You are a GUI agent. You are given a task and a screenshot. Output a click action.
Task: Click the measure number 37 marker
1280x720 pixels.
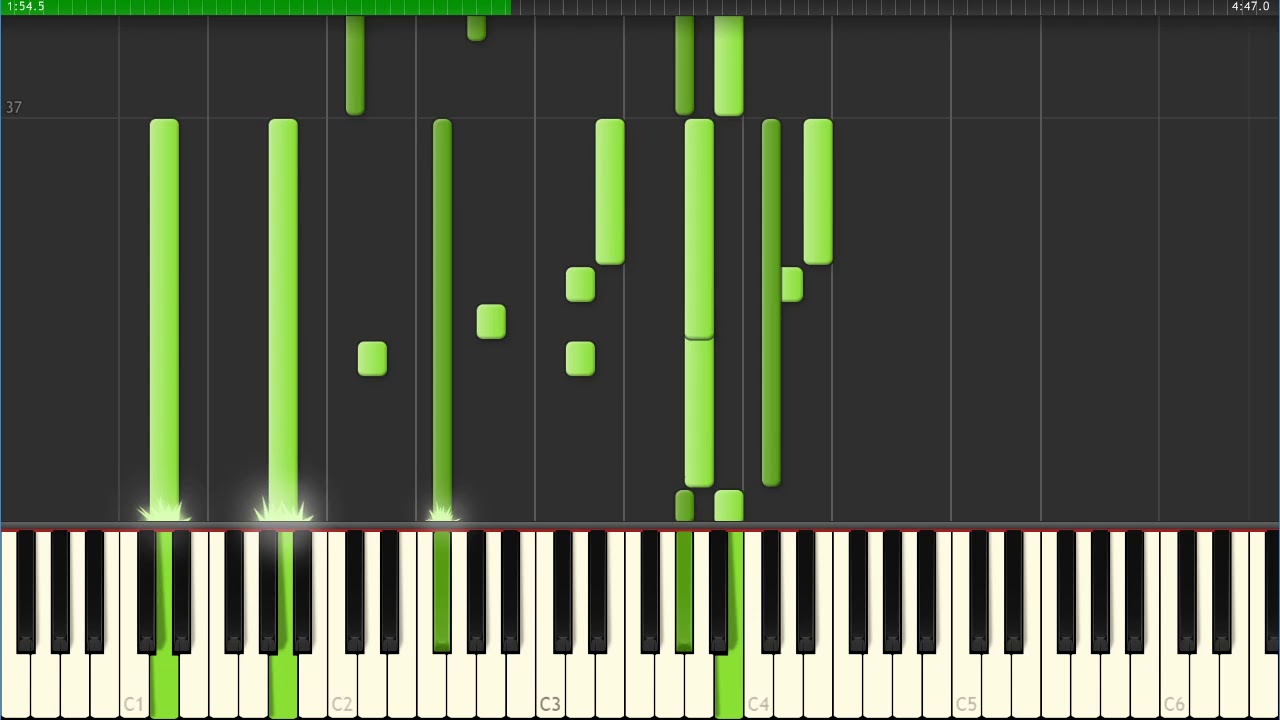(13, 107)
